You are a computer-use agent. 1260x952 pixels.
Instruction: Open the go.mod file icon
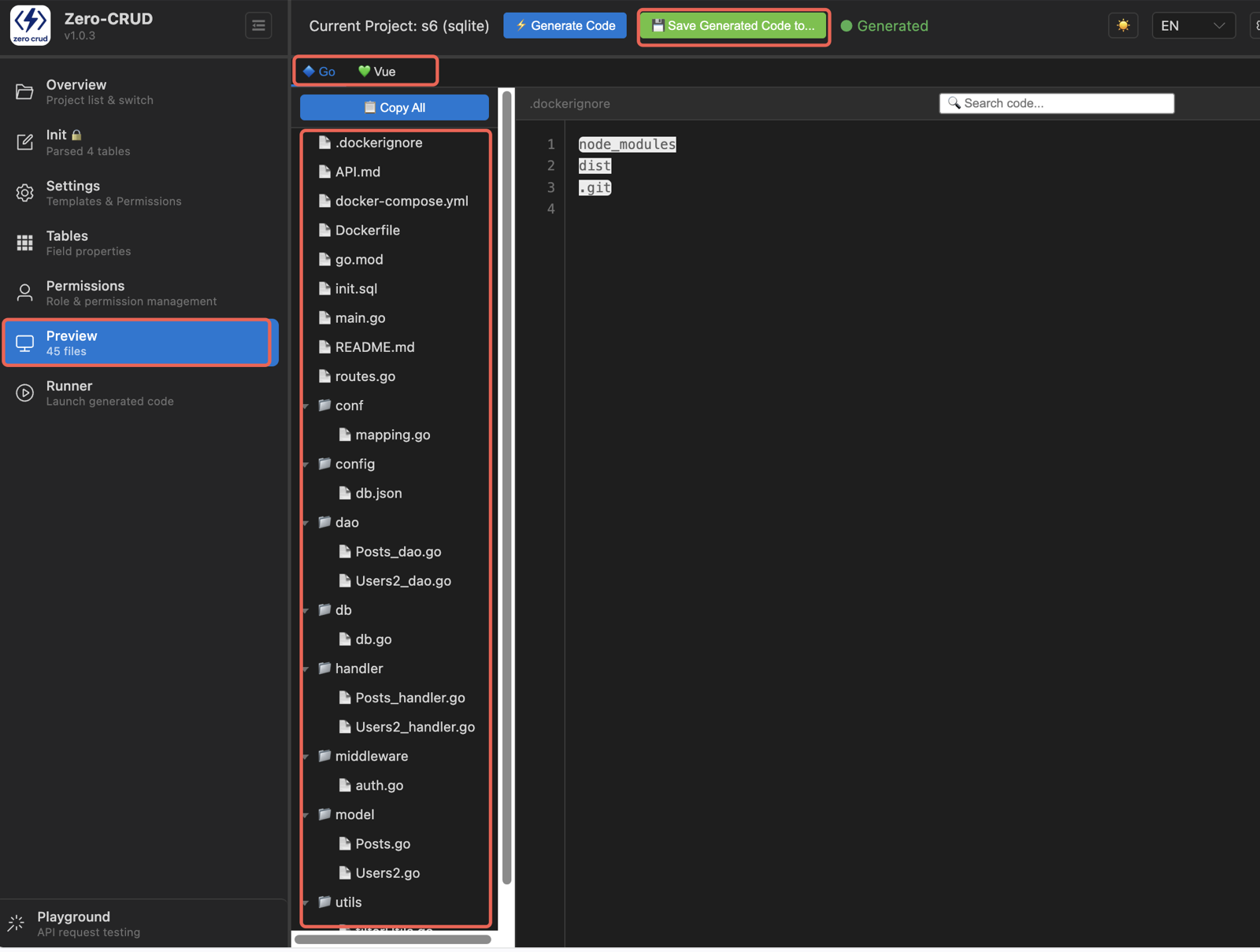click(x=324, y=259)
